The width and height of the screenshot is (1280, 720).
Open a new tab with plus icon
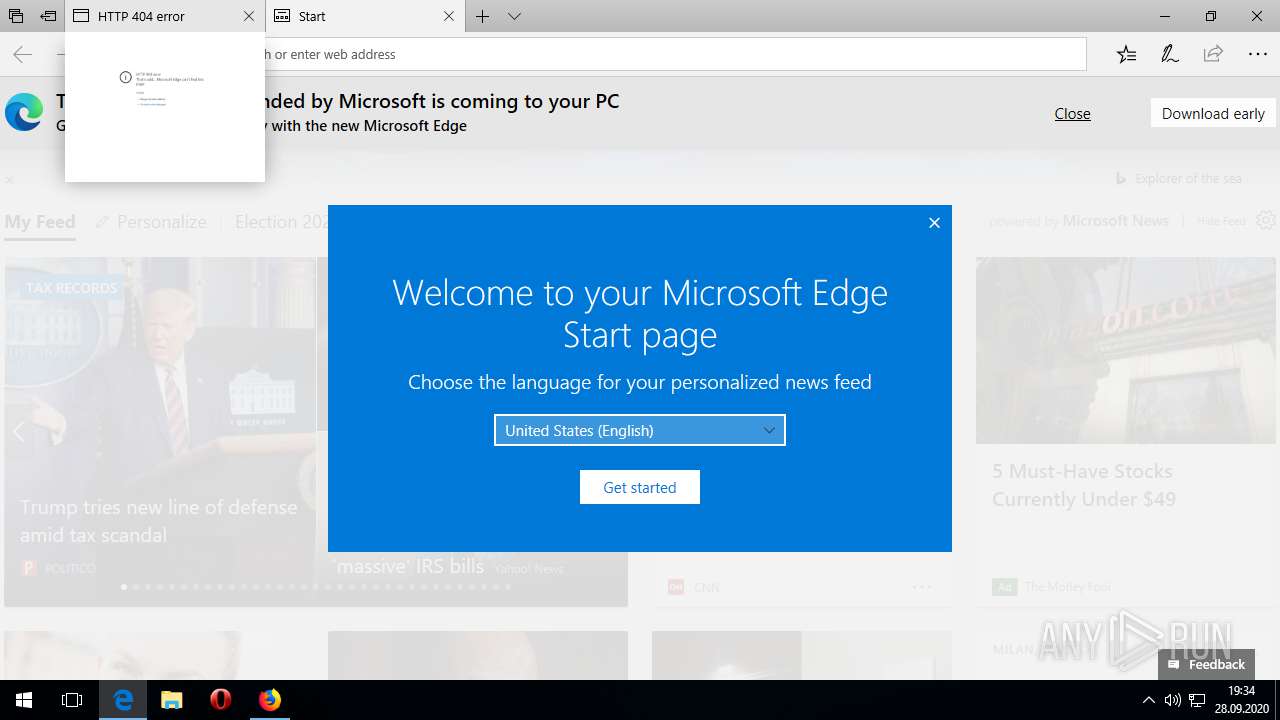483,16
